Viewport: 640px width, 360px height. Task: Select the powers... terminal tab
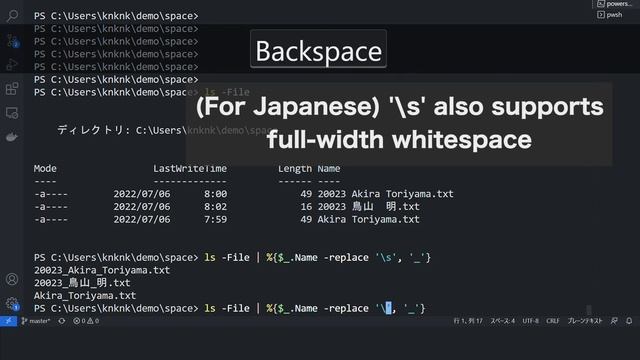point(614,4)
